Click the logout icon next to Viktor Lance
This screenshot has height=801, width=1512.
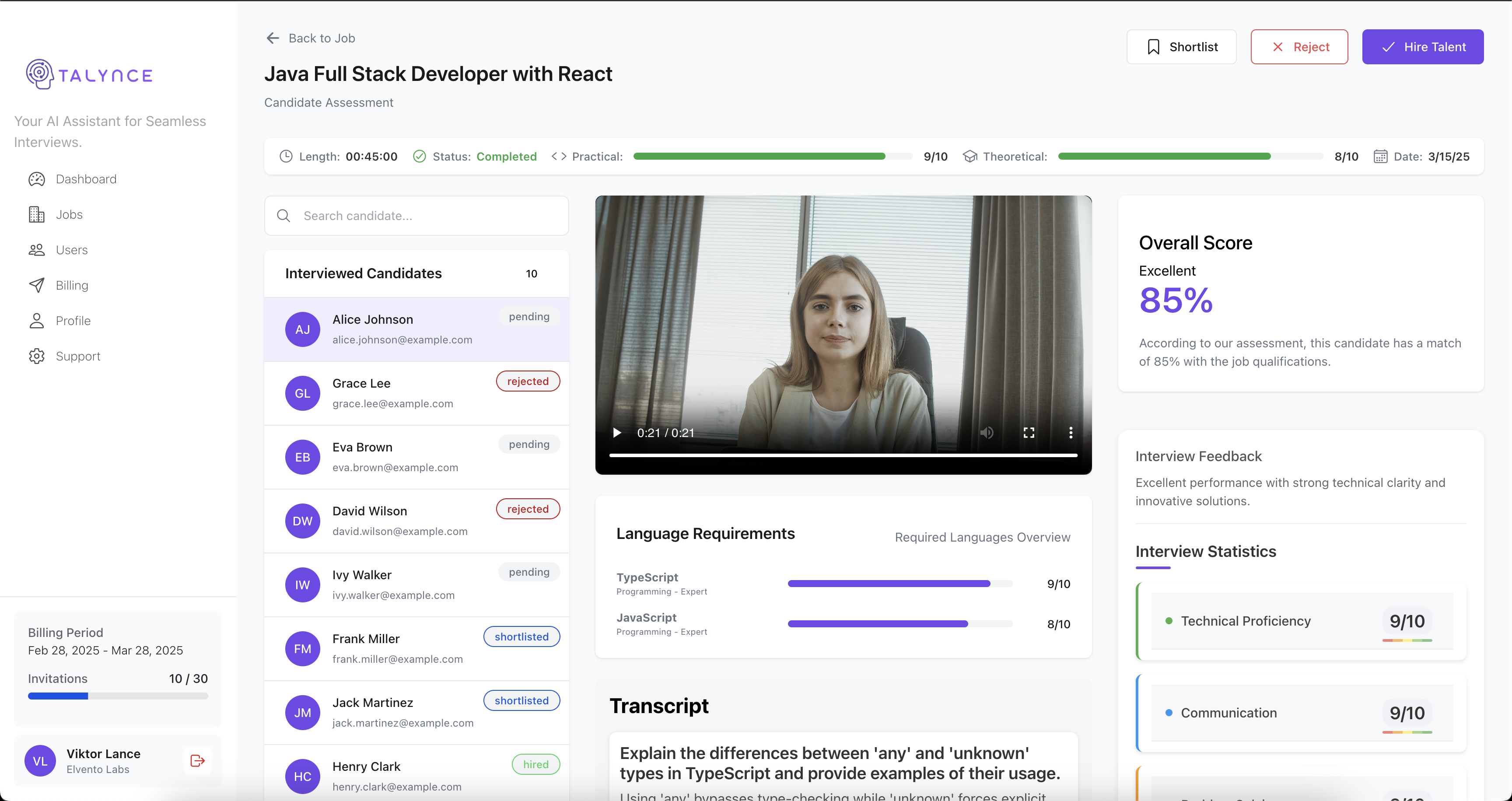pos(197,760)
